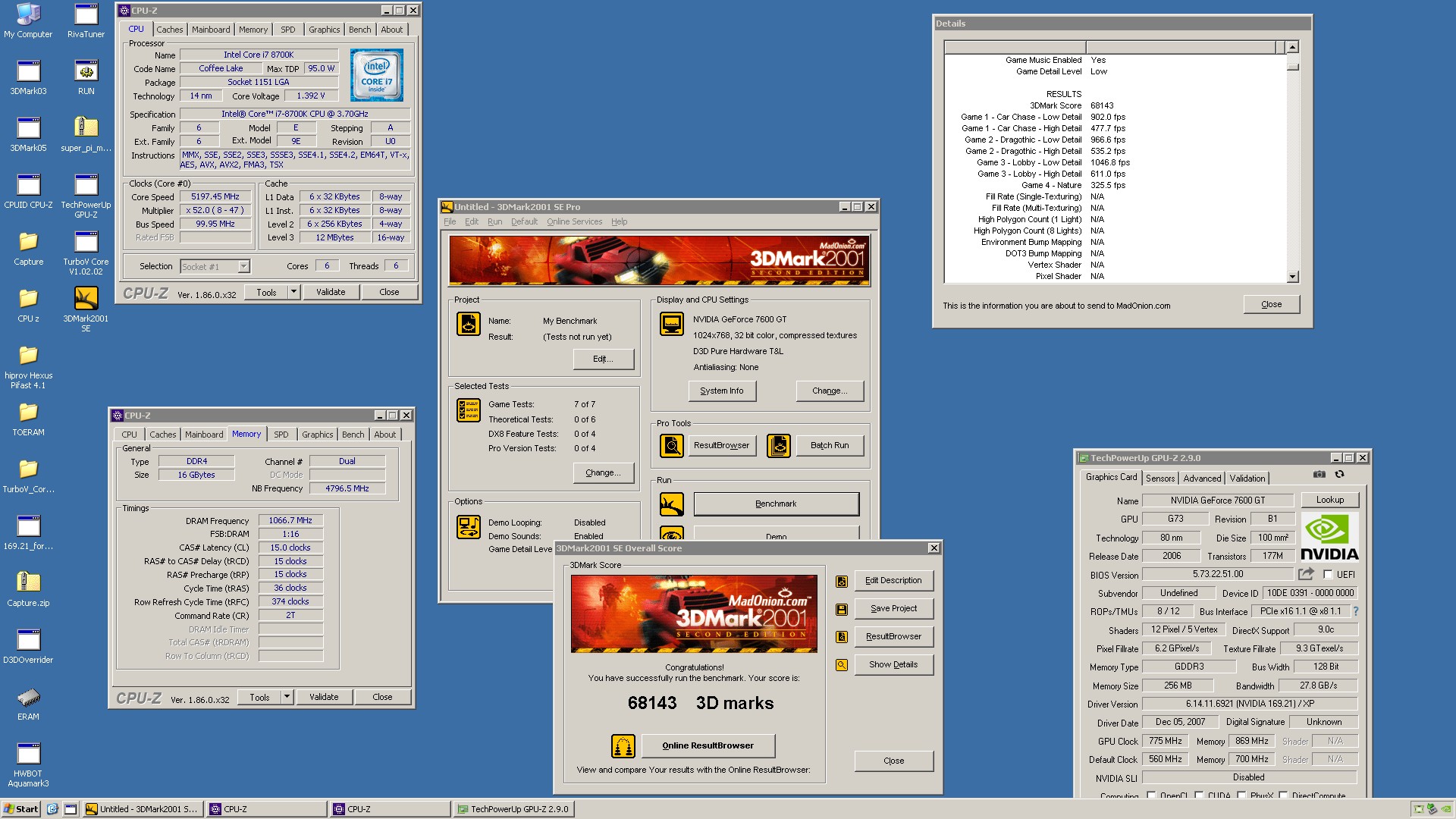
Task: Switch to the Advanced tab in GPU-Z
Action: click(x=1202, y=479)
